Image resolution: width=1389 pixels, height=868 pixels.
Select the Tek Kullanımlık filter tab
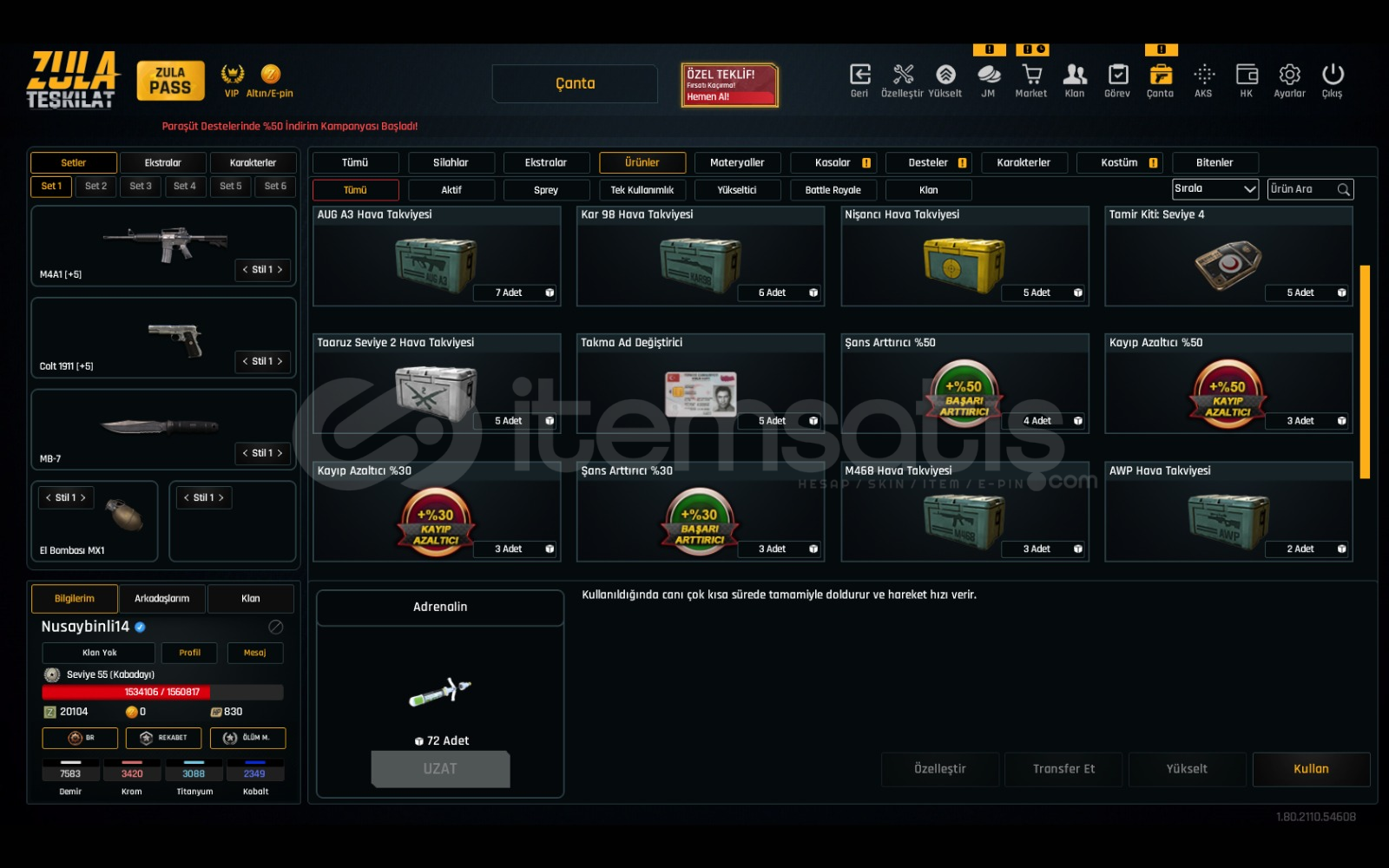(642, 190)
